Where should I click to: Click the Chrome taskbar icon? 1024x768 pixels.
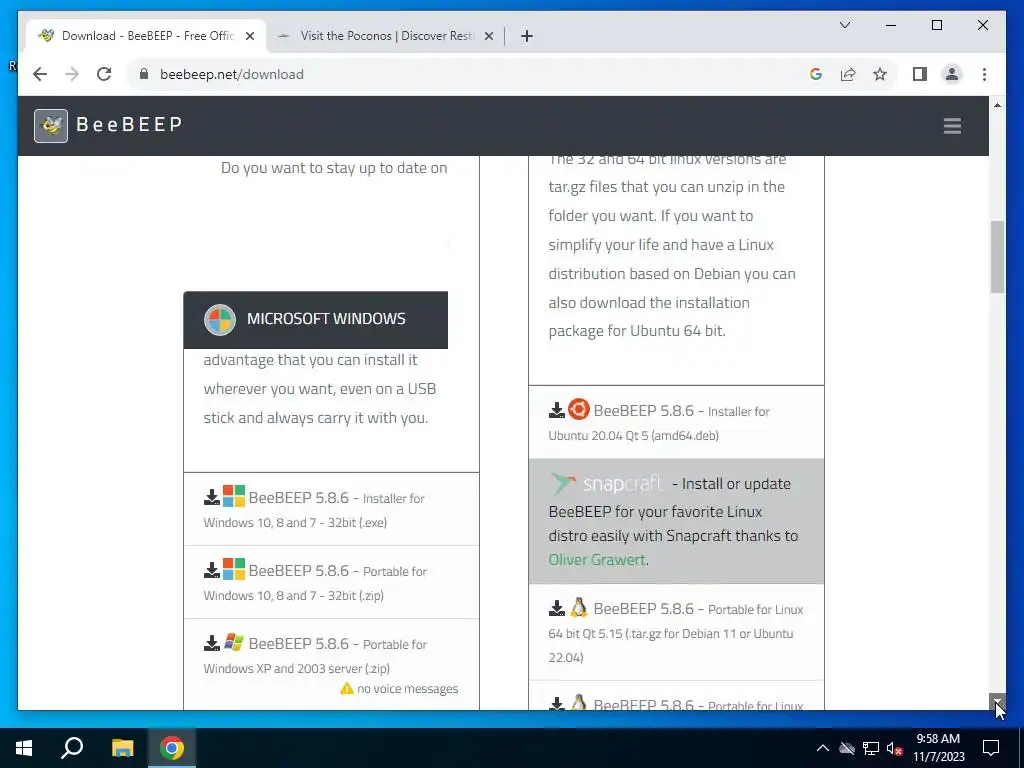172,748
